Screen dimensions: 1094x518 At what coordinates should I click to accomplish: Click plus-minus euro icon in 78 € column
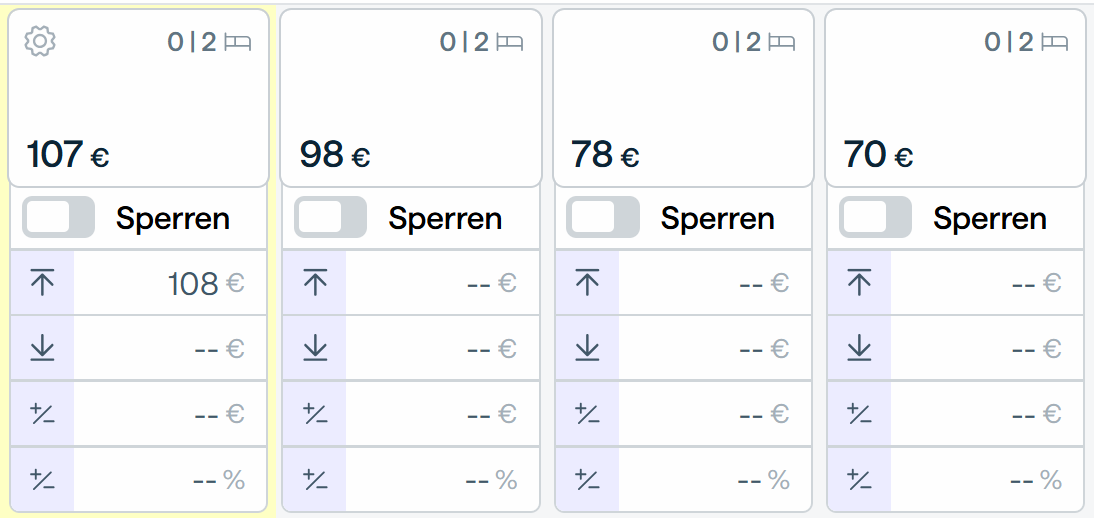(x=587, y=414)
